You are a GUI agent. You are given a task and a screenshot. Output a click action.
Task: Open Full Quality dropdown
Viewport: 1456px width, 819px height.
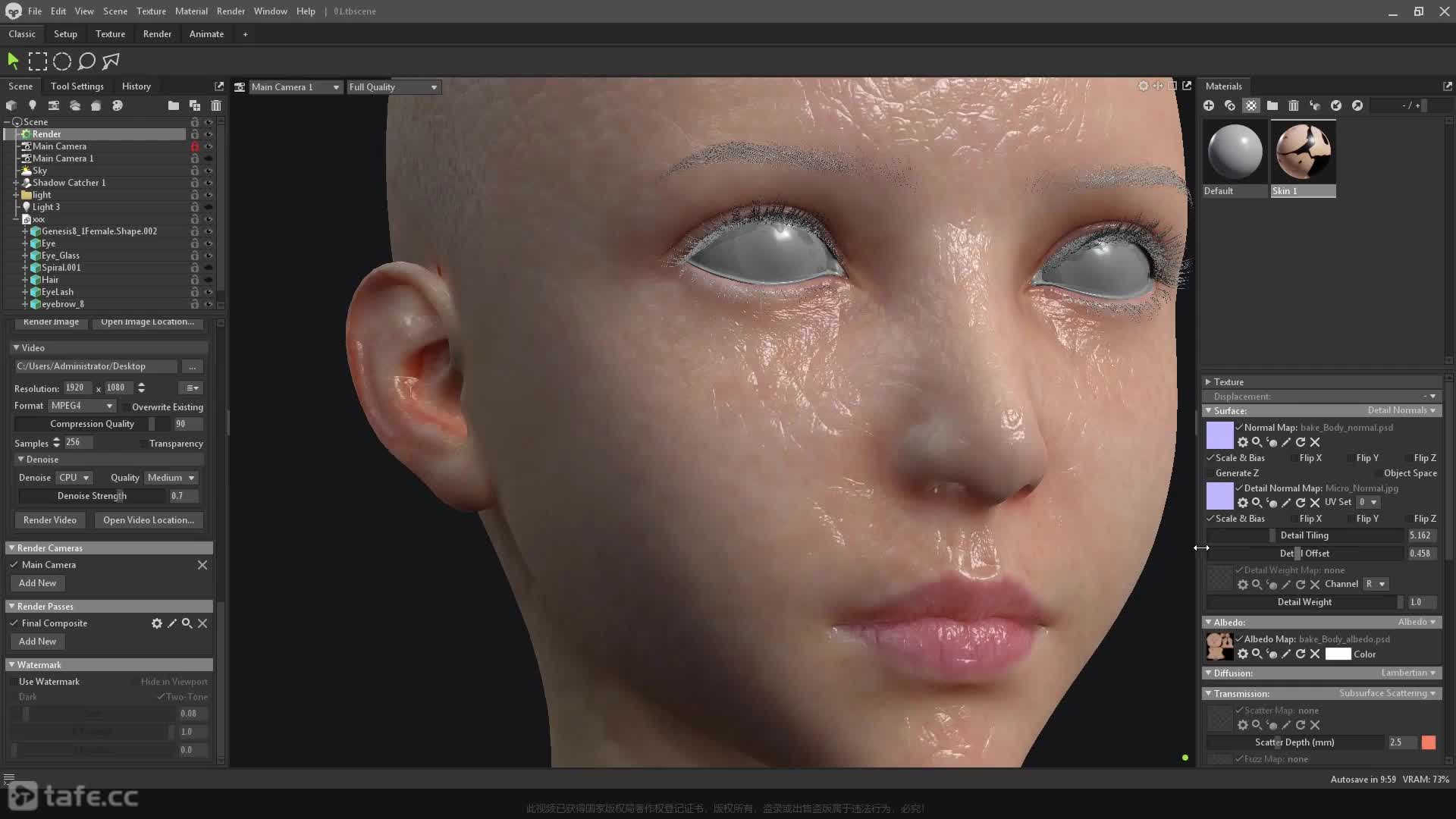click(x=393, y=87)
